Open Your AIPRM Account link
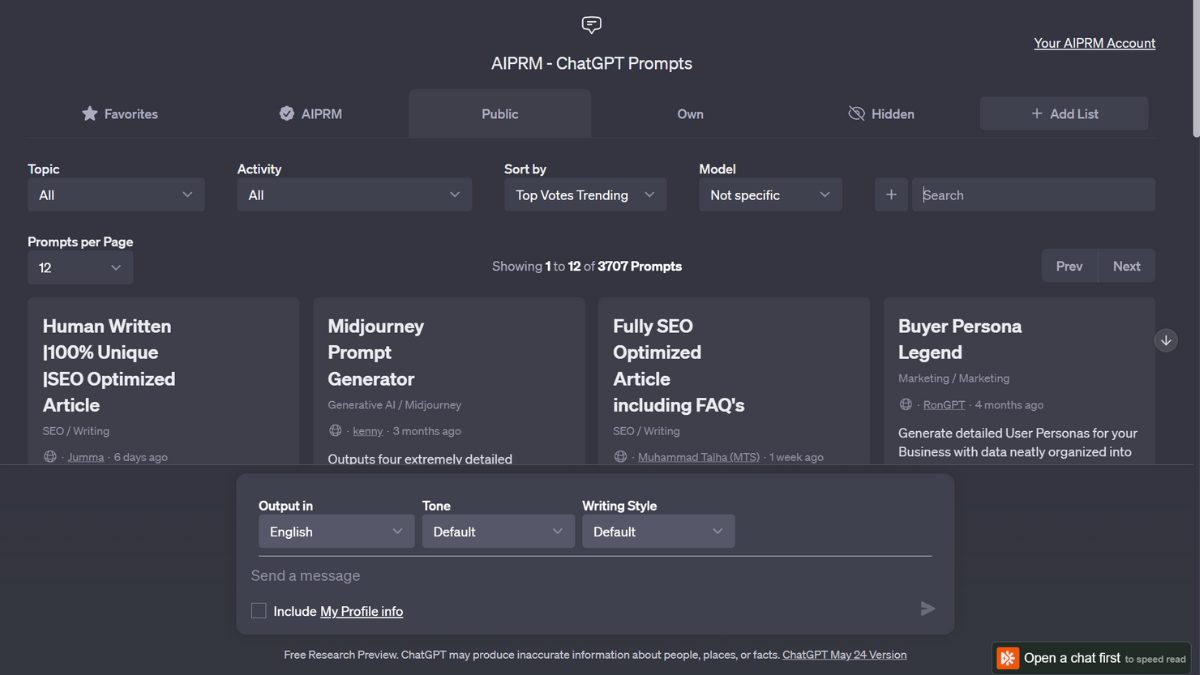This screenshot has height=675, width=1200. [1094, 43]
